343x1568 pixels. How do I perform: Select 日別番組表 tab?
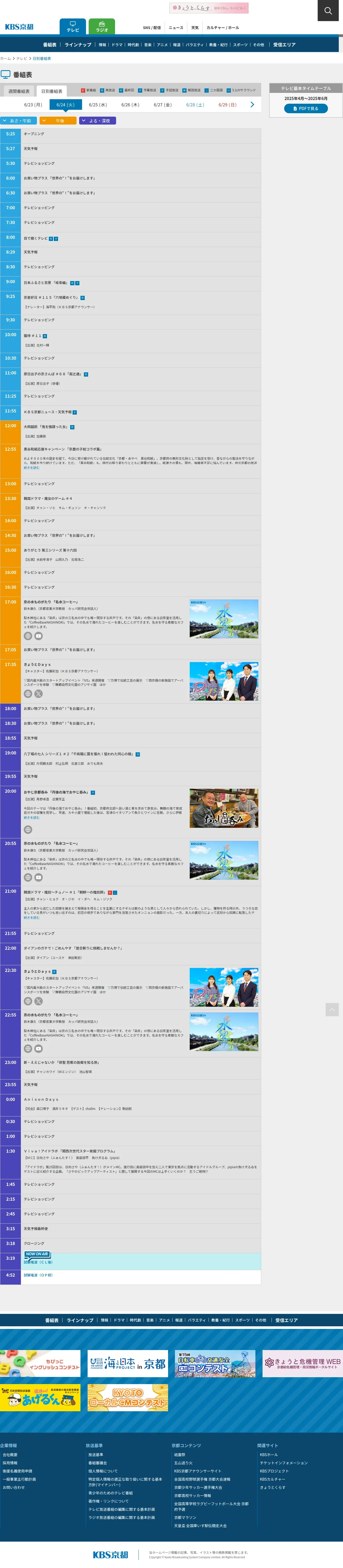(52, 91)
